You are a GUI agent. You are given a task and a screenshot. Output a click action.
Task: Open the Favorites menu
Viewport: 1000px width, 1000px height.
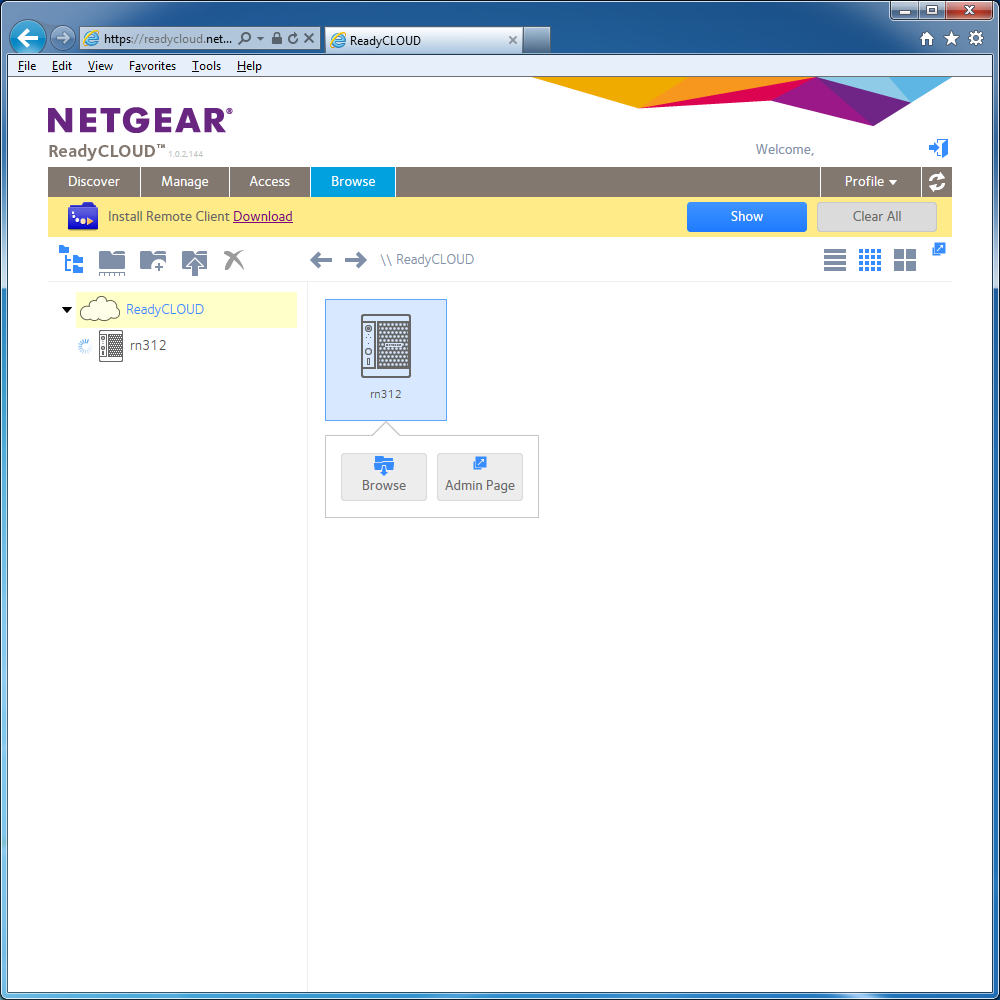pyautogui.click(x=152, y=66)
